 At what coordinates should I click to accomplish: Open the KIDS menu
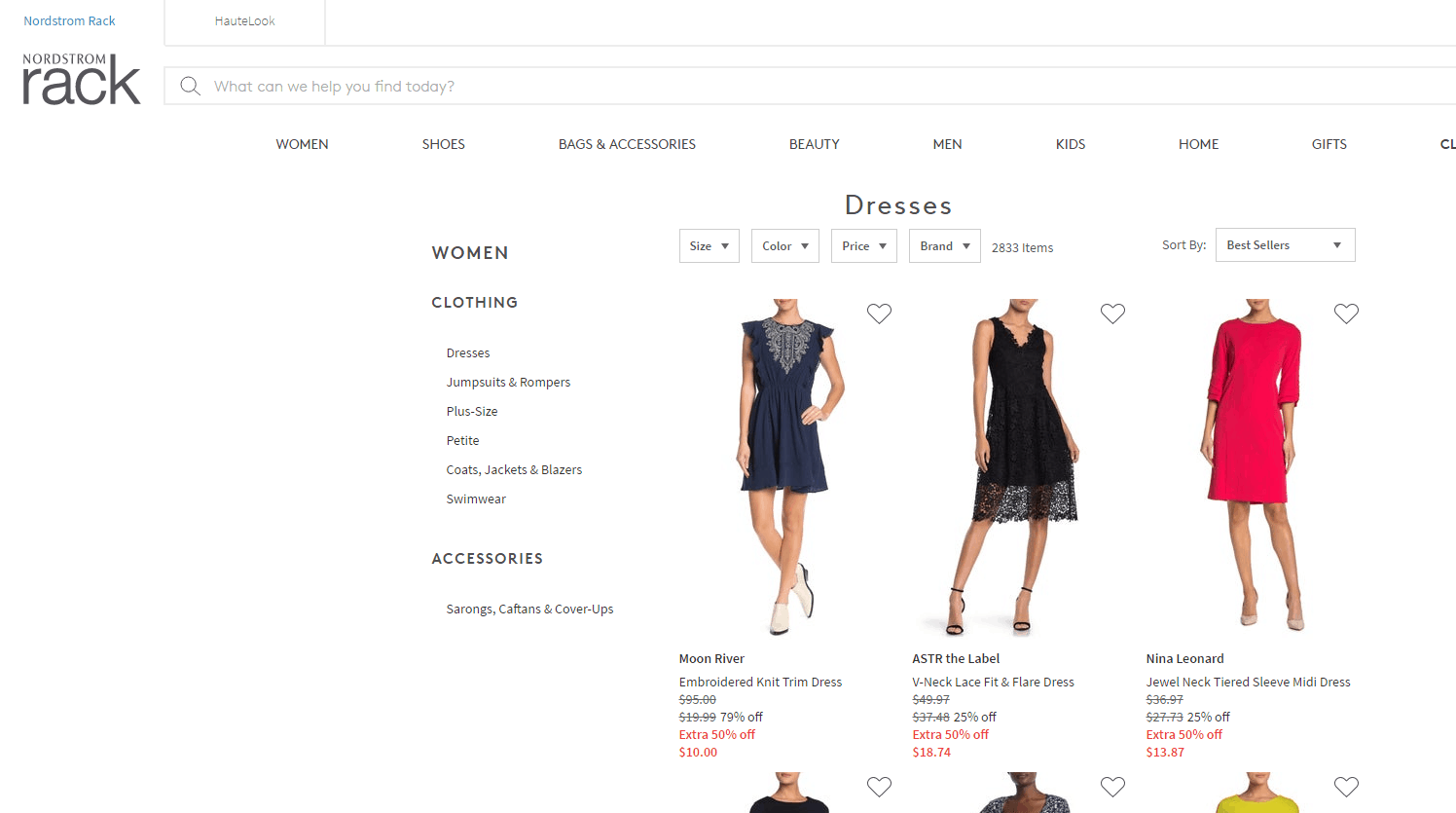click(x=1071, y=144)
